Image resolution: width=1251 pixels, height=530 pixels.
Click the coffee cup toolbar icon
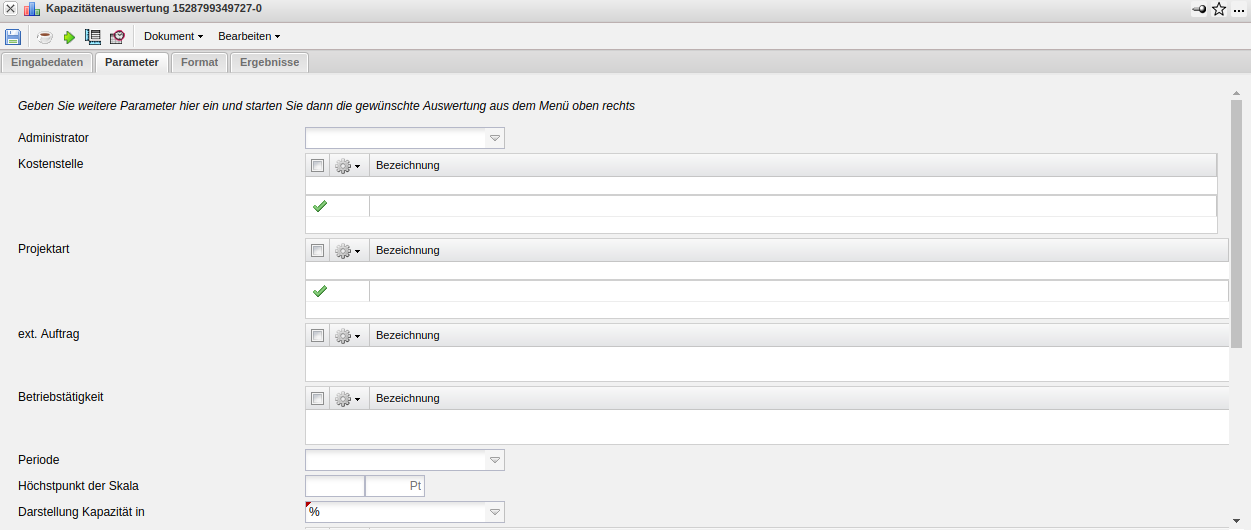[x=45, y=37]
